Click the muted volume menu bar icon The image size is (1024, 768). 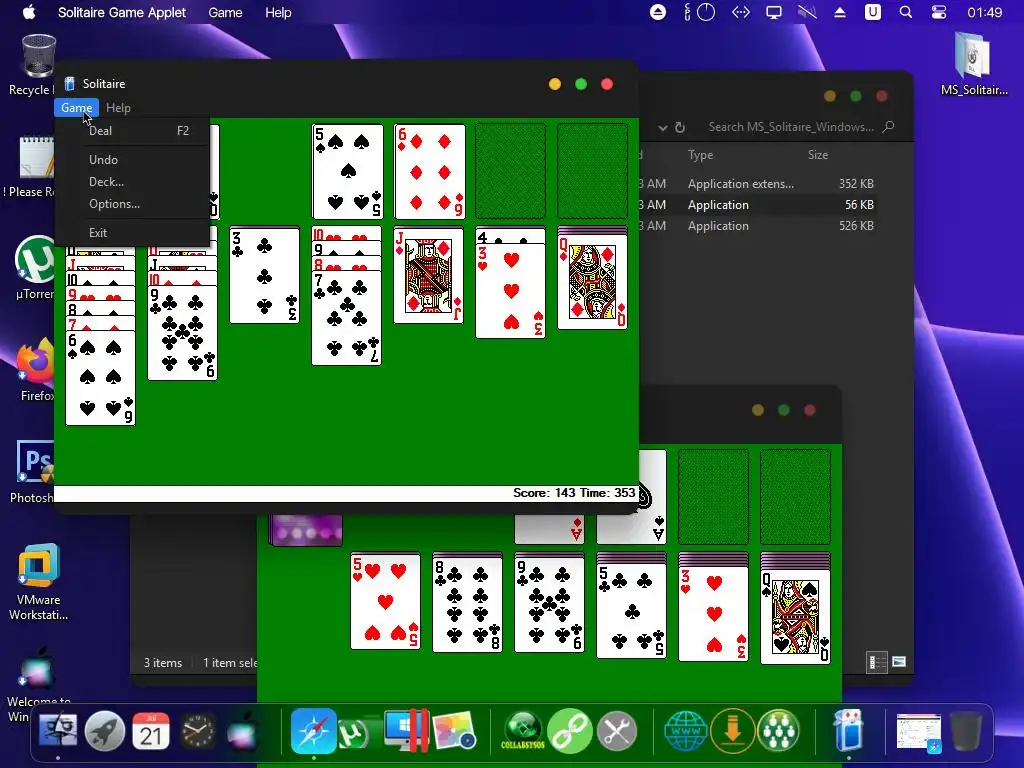click(x=807, y=12)
